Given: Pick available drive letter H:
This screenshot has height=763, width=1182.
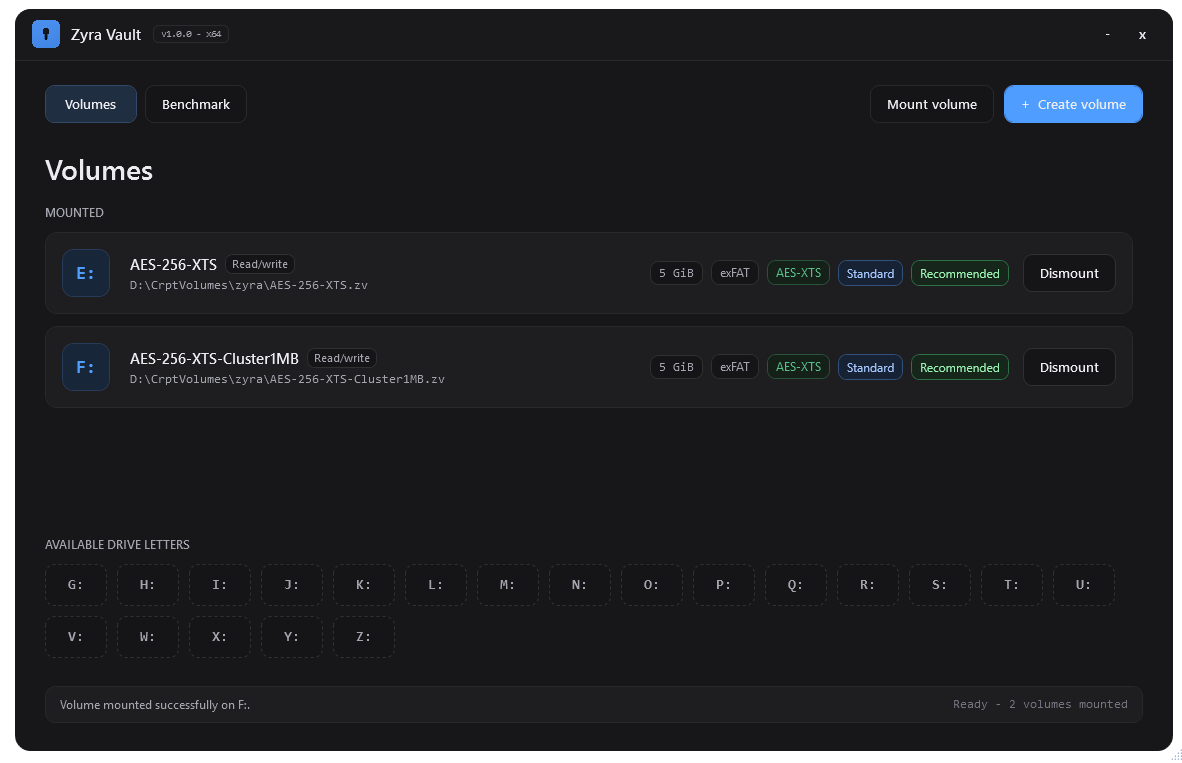Looking at the screenshot, I should [x=148, y=585].
